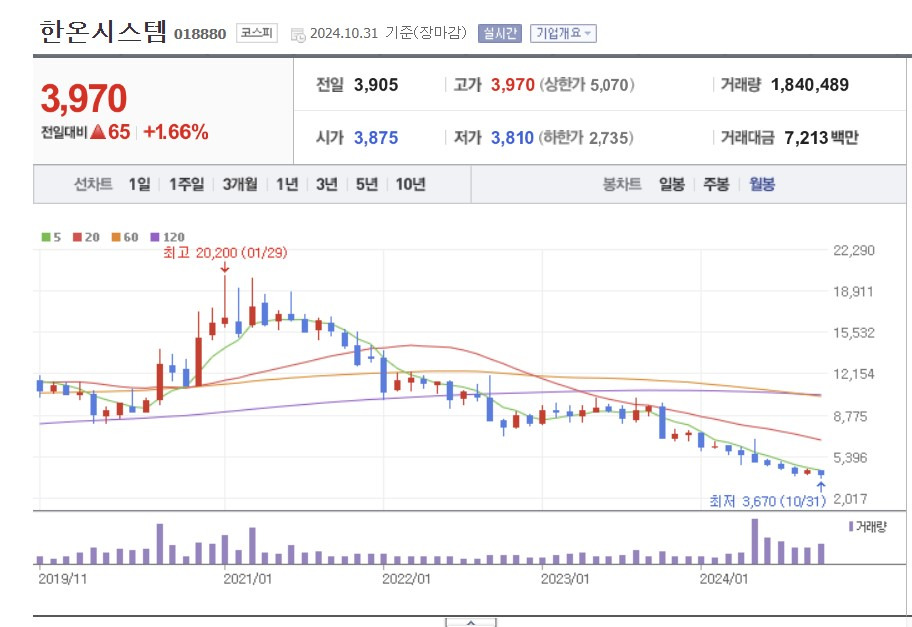The width and height of the screenshot is (912, 627).
Task: Select the 주봉 weekly candle chart
Action: (716, 184)
